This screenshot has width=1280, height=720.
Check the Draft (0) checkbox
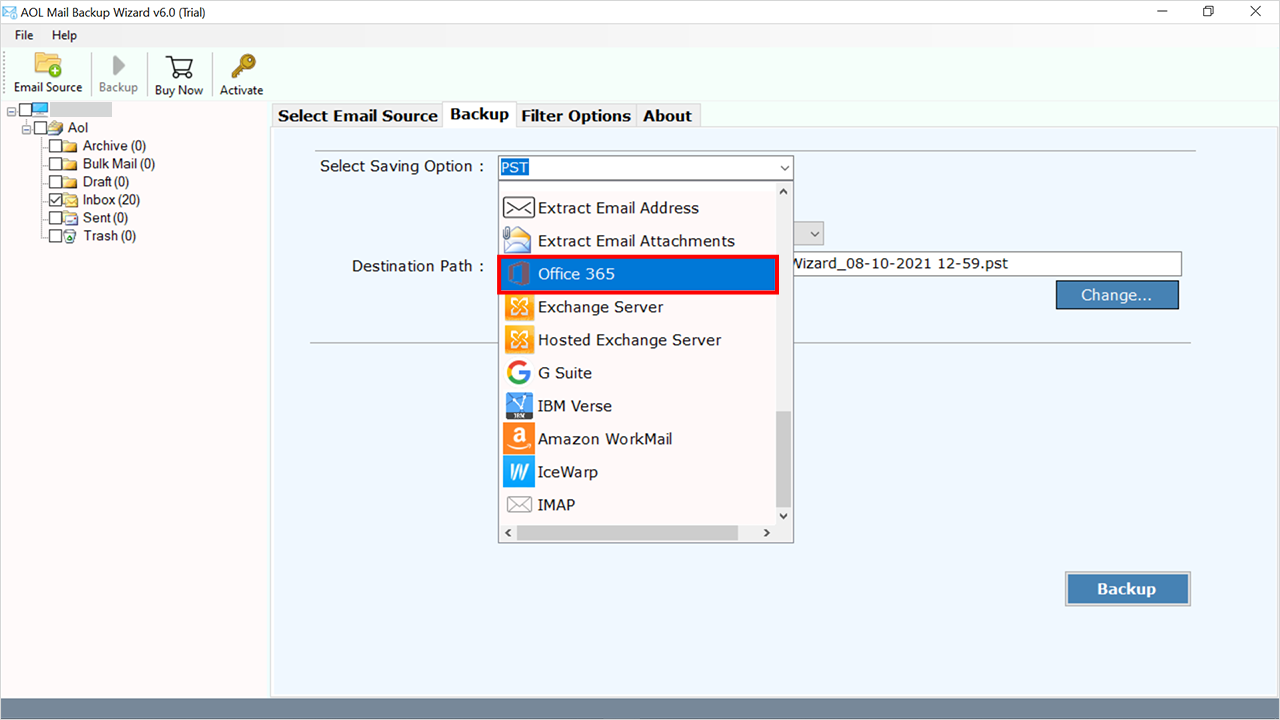[55, 182]
